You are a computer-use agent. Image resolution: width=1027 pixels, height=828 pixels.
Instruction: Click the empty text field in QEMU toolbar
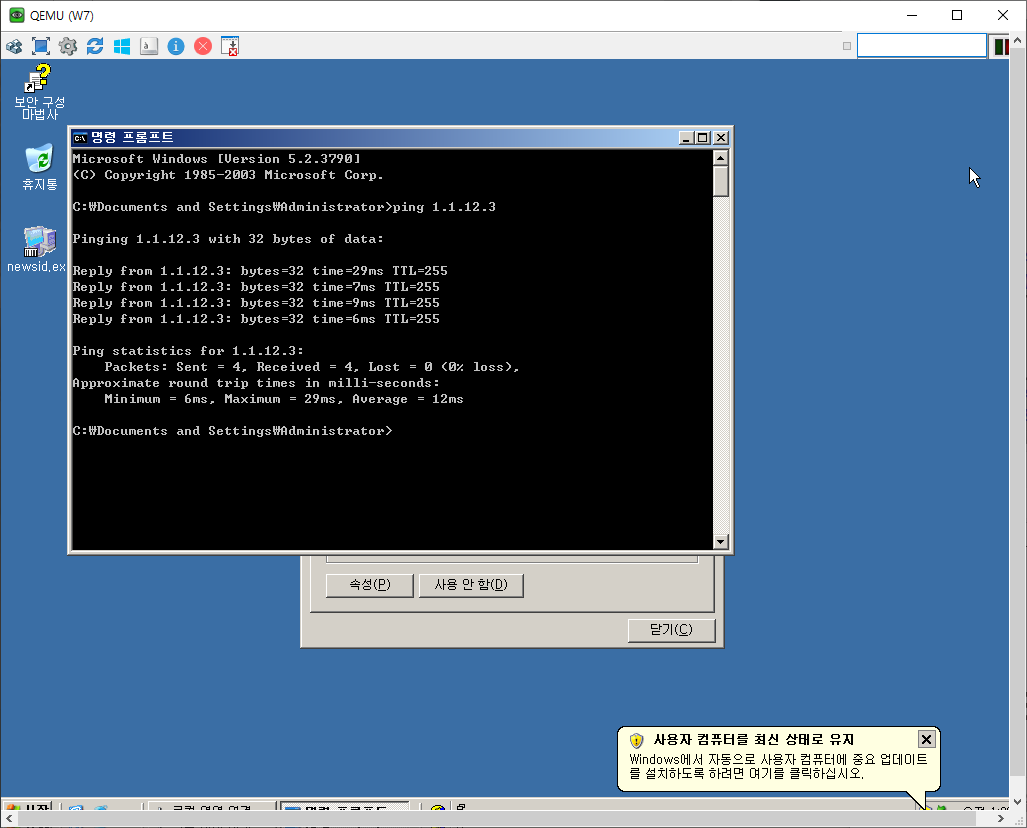922,46
